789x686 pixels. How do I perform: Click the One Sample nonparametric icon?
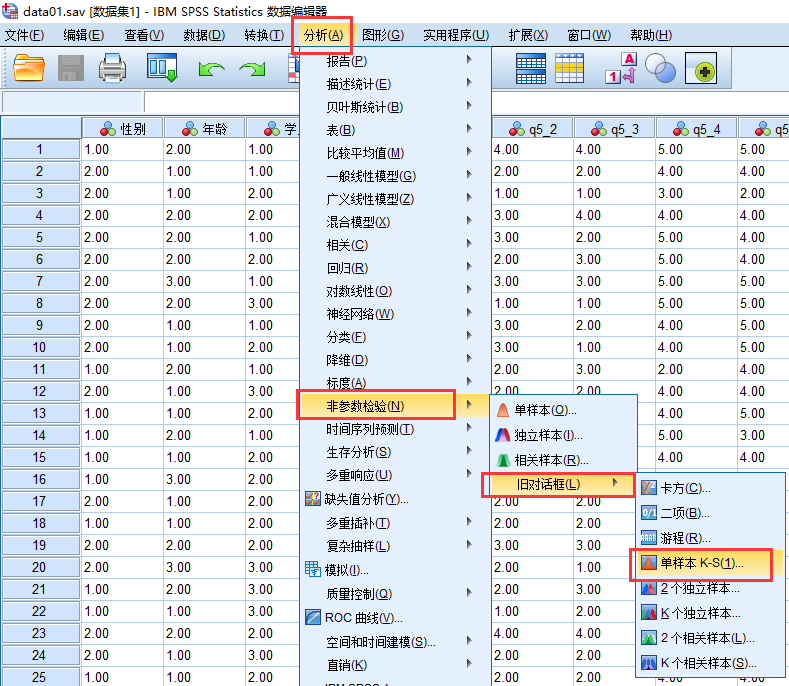(x=503, y=410)
